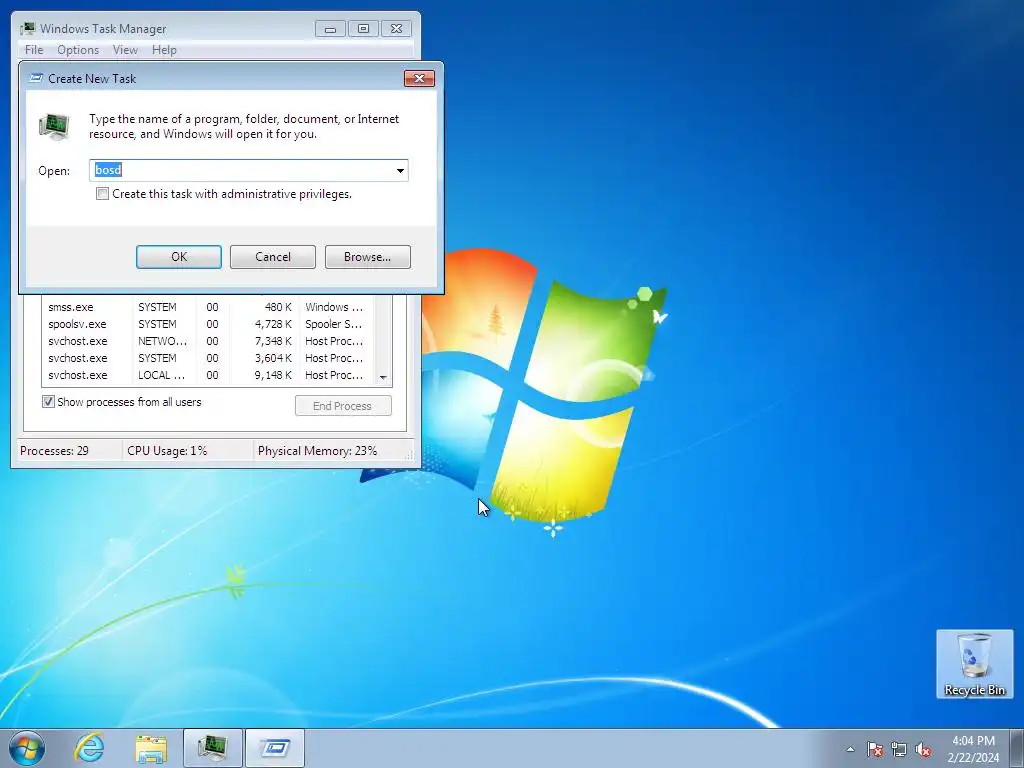Close the Create New Task dialog
1024x768 pixels.
click(419, 78)
